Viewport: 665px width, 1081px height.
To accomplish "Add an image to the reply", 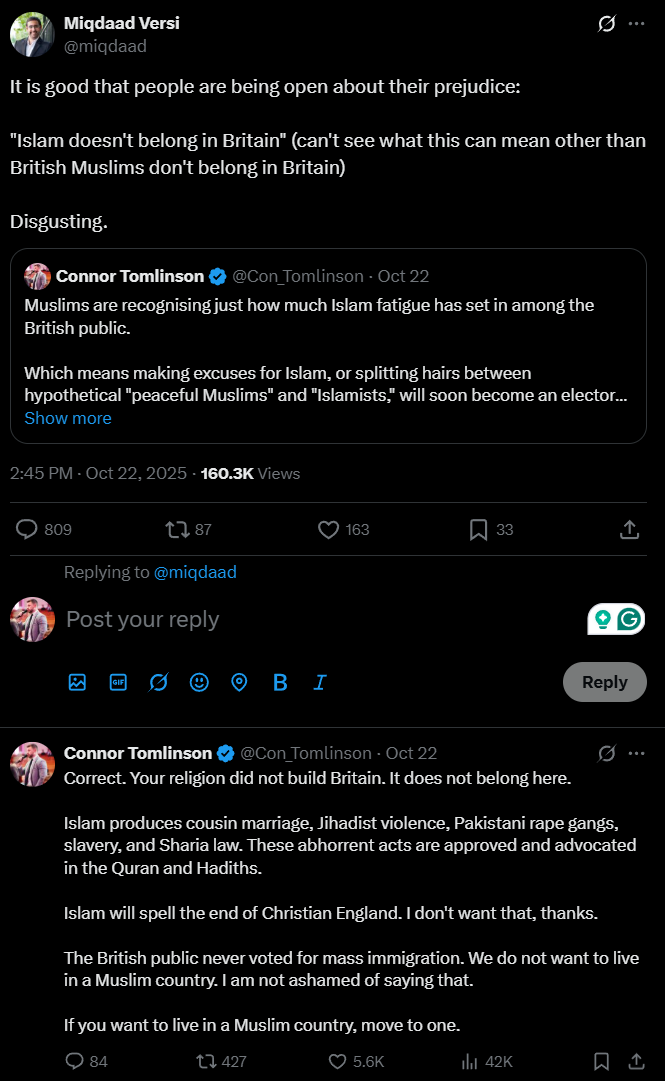I will (77, 682).
